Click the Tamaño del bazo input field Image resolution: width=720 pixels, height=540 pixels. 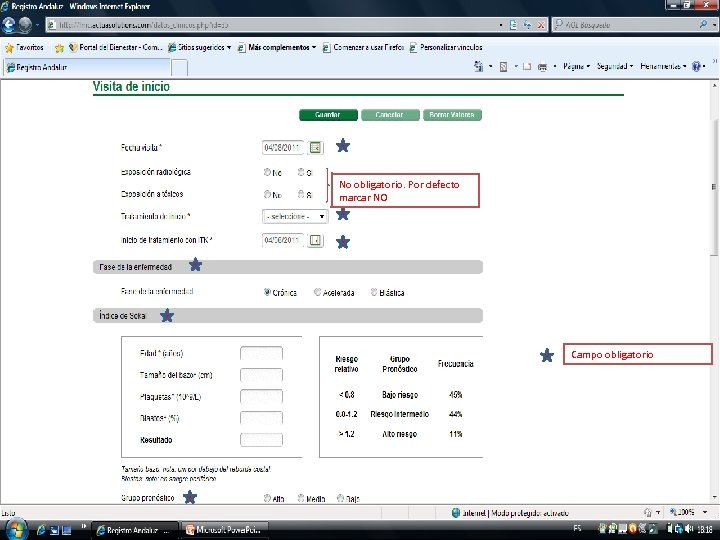(x=261, y=375)
